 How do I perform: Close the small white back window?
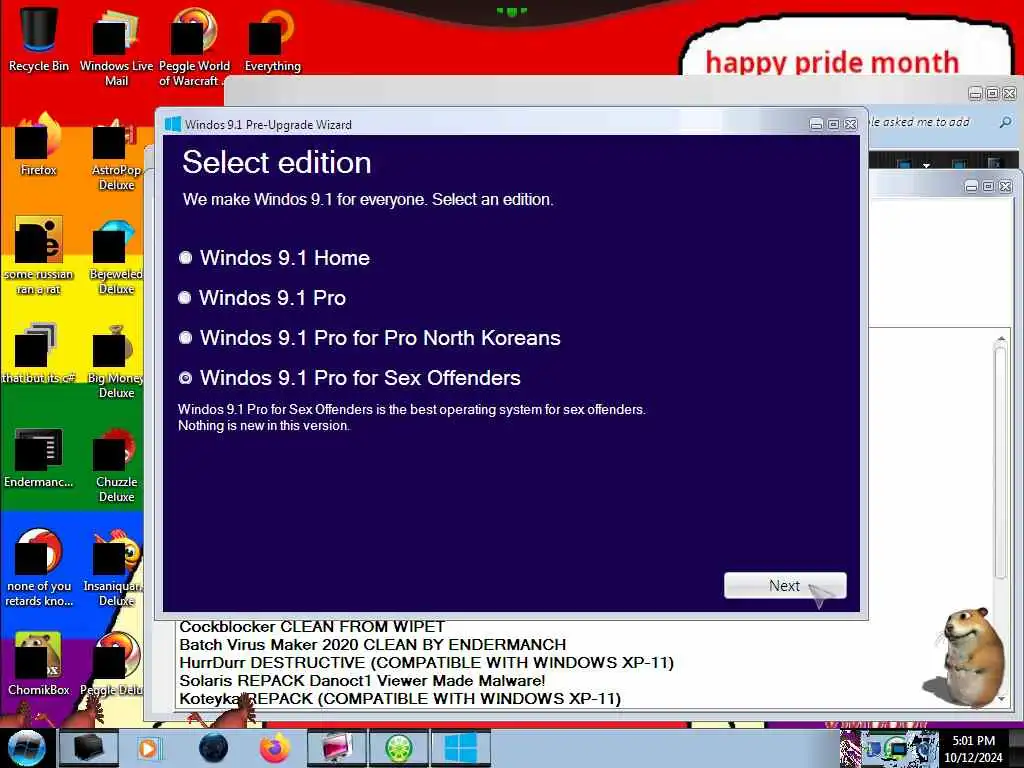pos(1006,187)
